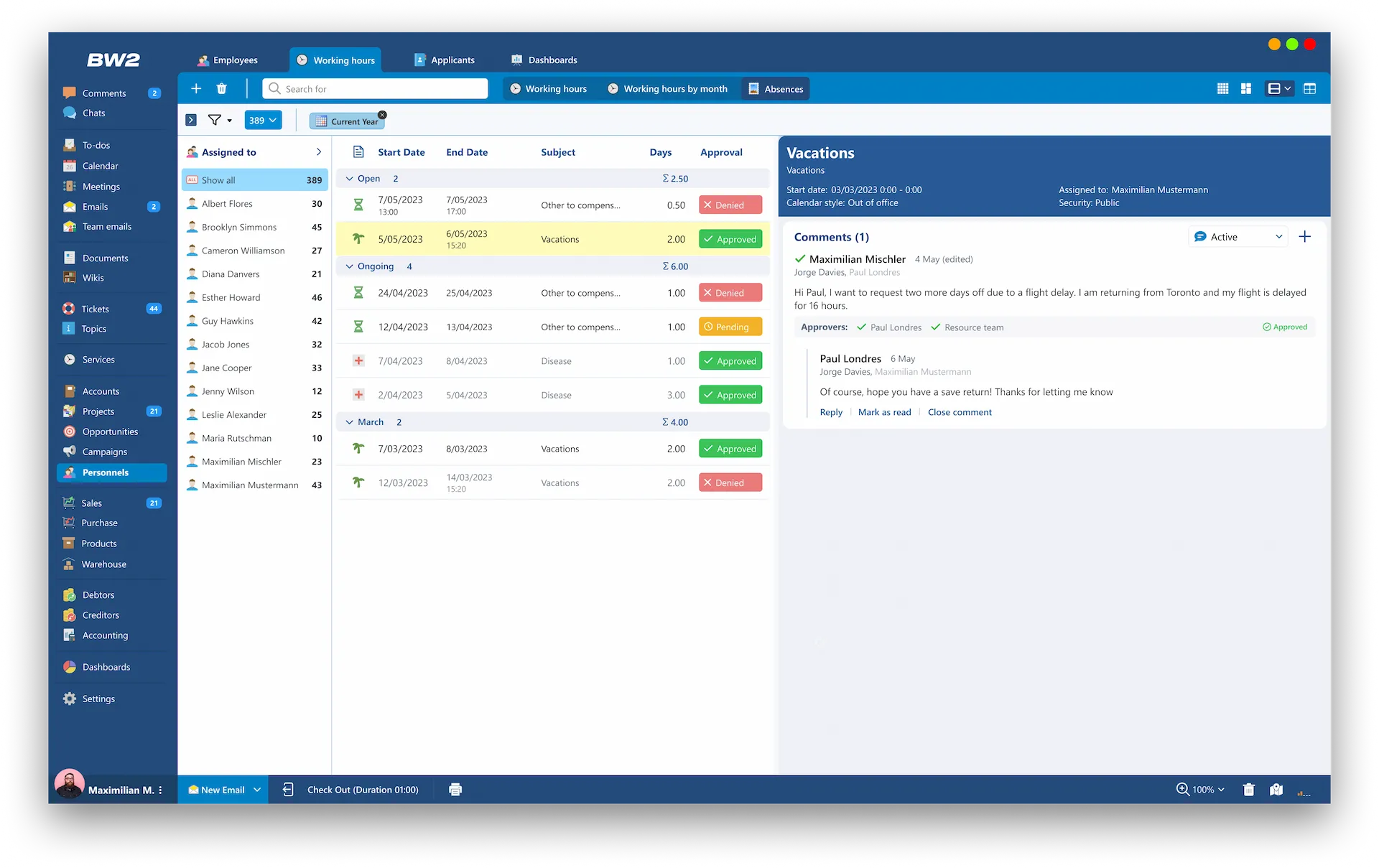Add a new absence with the plus icon
This screenshot has width=1379, height=868.
(x=195, y=88)
